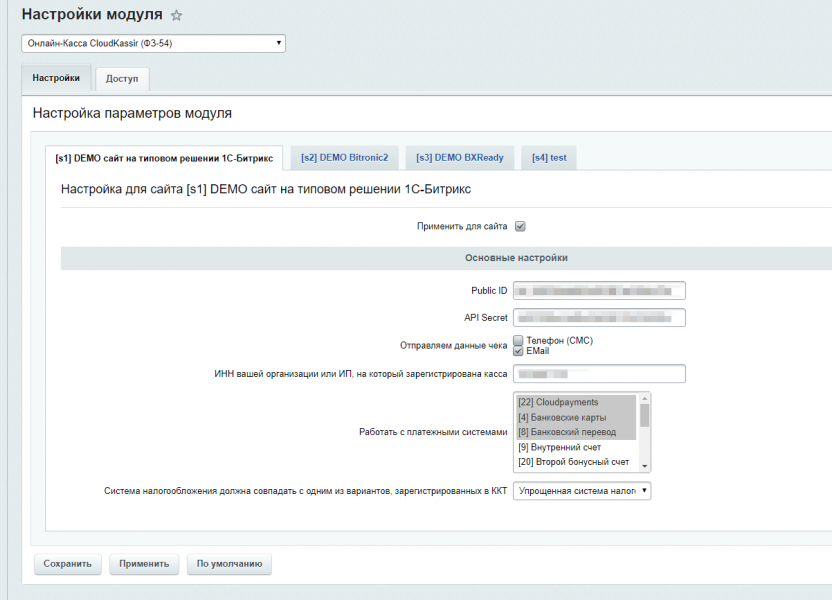Click the favorites star next to Настройки модуля
Viewport: 832px width, 600px height.
(176, 15)
